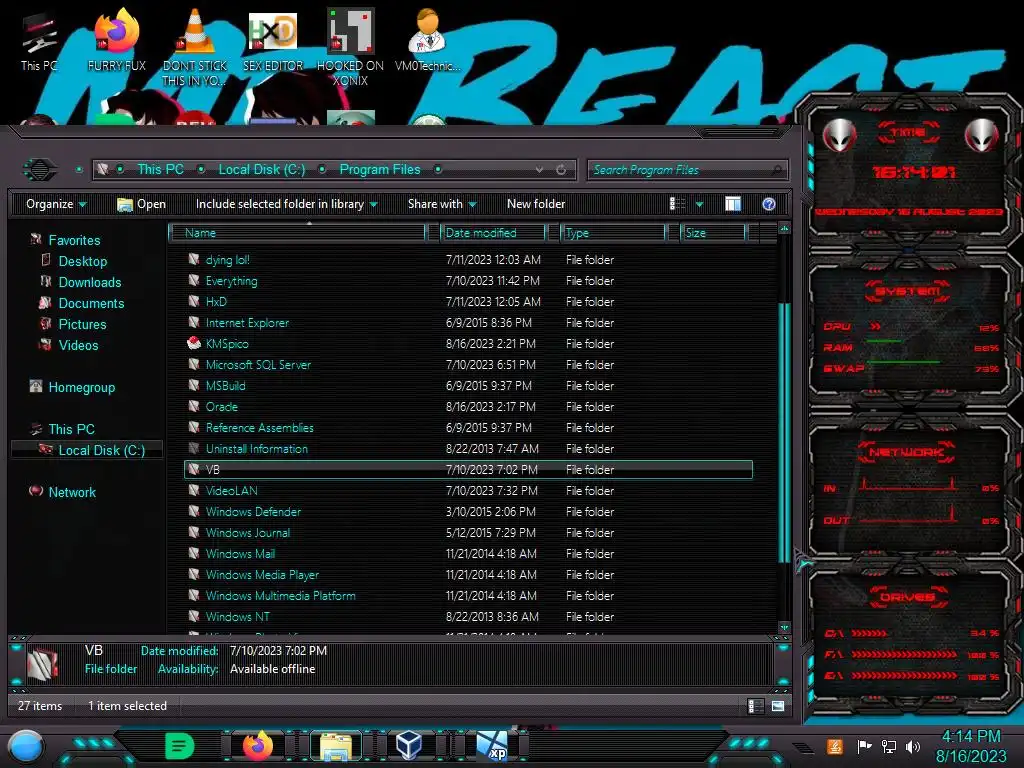The width and height of the screenshot is (1024, 768).
Task: Select the Microsoft SQL Server folder
Action: [x=258, y=364]
